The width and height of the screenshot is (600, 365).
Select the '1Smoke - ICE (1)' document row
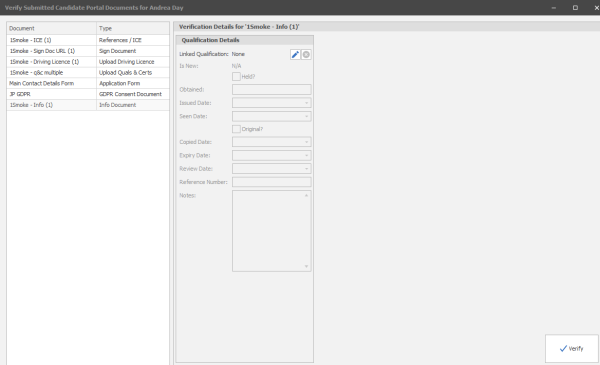pyautogui.click(x=88, y=40)
